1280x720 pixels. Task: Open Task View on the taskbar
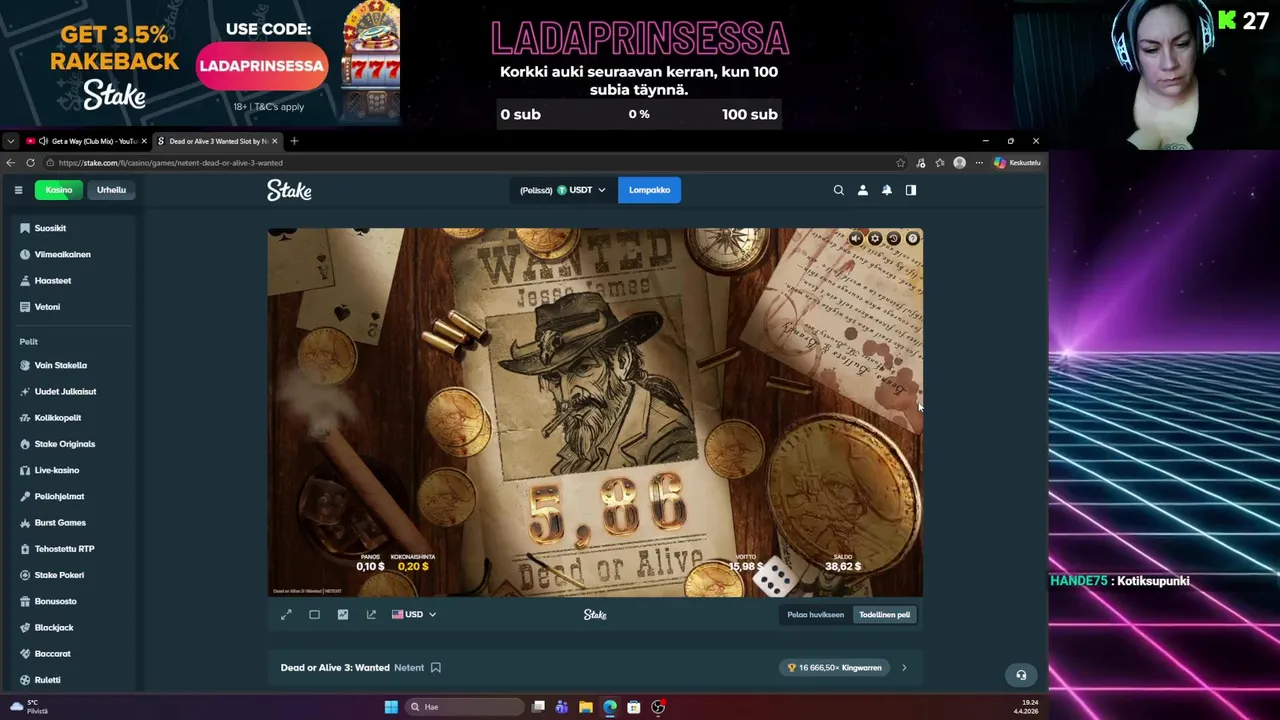pyautogui.click(x=538, y=707)
